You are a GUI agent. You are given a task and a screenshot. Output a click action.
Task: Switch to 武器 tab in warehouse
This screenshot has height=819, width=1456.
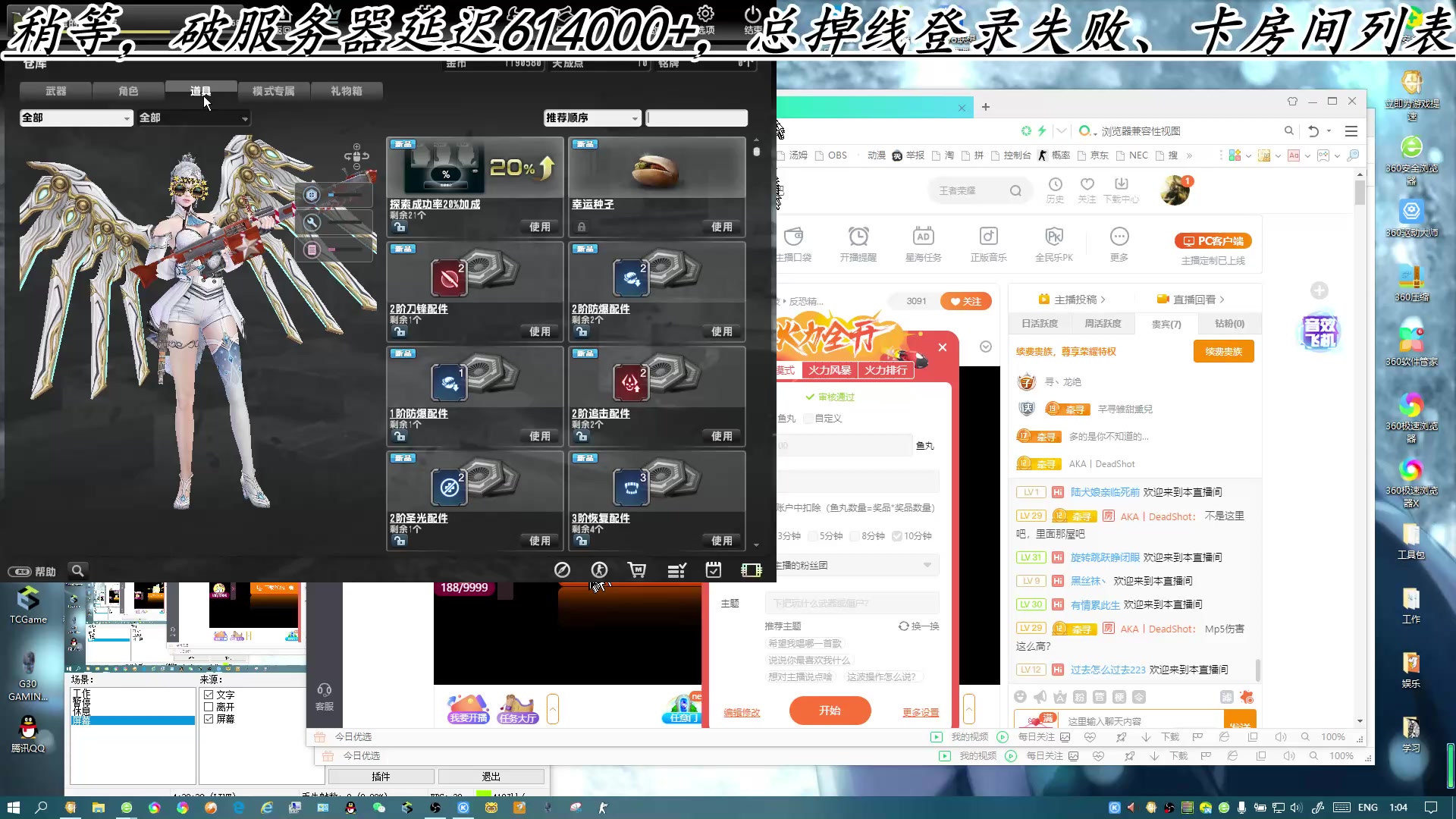(x=55, y=91)
